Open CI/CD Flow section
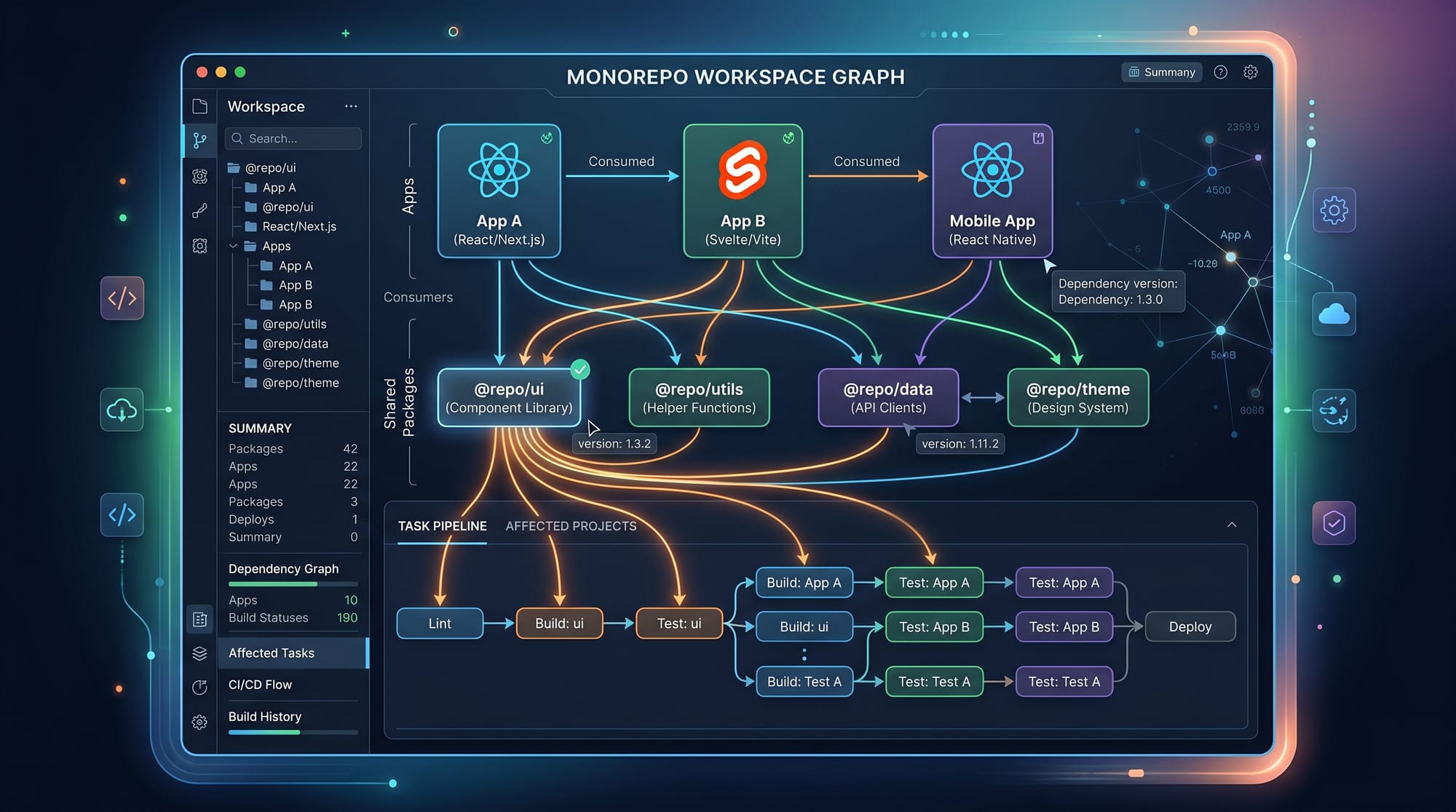The width and height of the screenshot is (1456, 812). [x=260, y=685]
